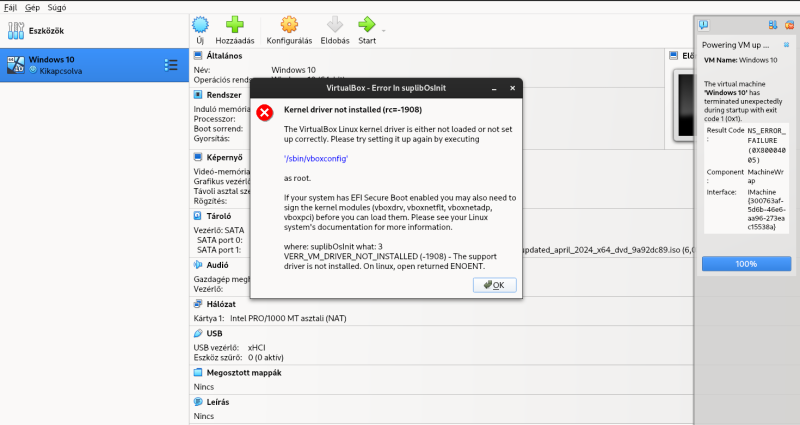This screenshot has width=800, height=425.
Task: Select the Eszközök tools entry
Action: [94, 31]
